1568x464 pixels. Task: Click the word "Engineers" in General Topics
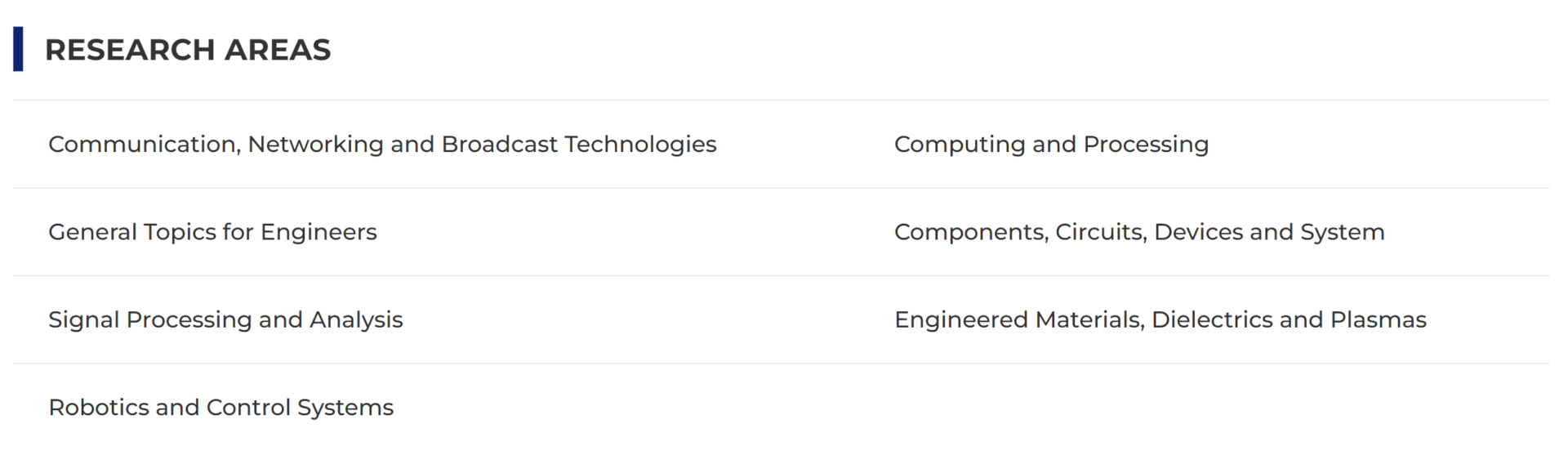click(318, 232)
